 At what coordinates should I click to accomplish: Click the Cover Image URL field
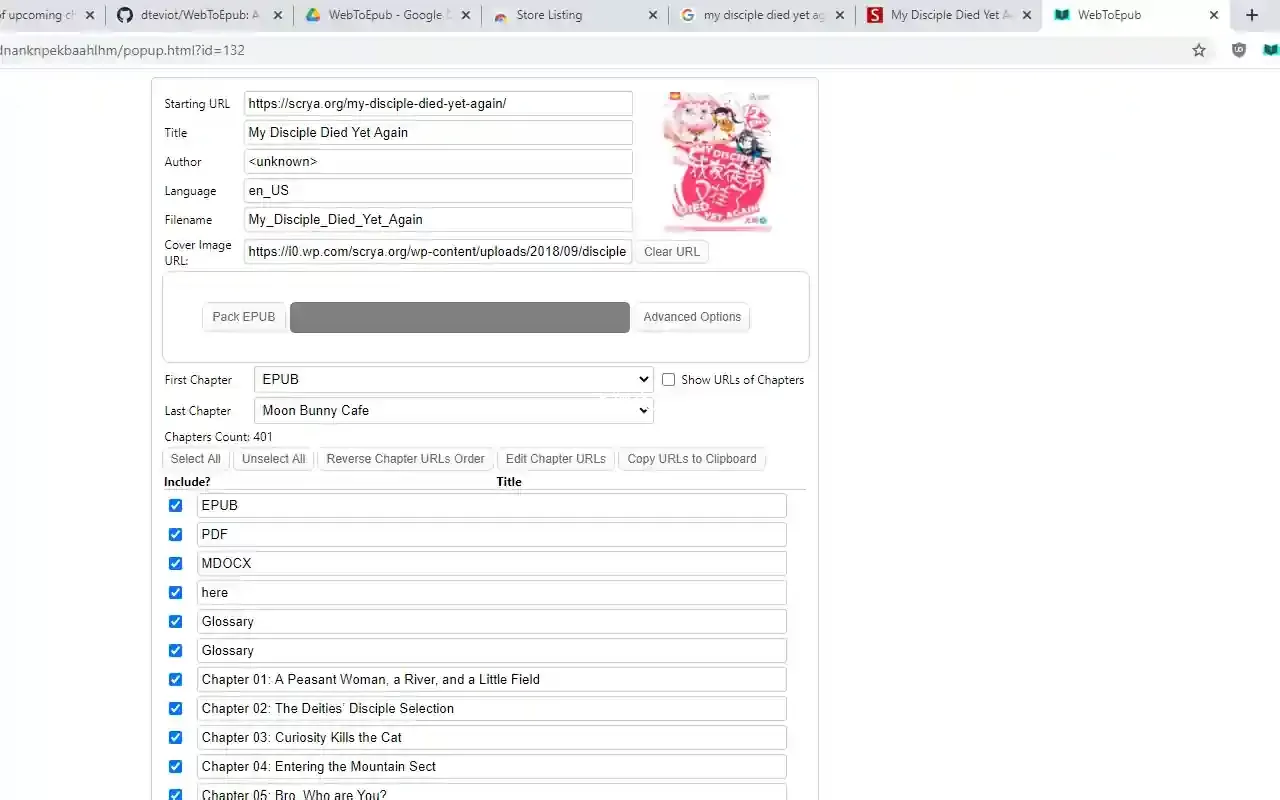[x=438, y=251]
